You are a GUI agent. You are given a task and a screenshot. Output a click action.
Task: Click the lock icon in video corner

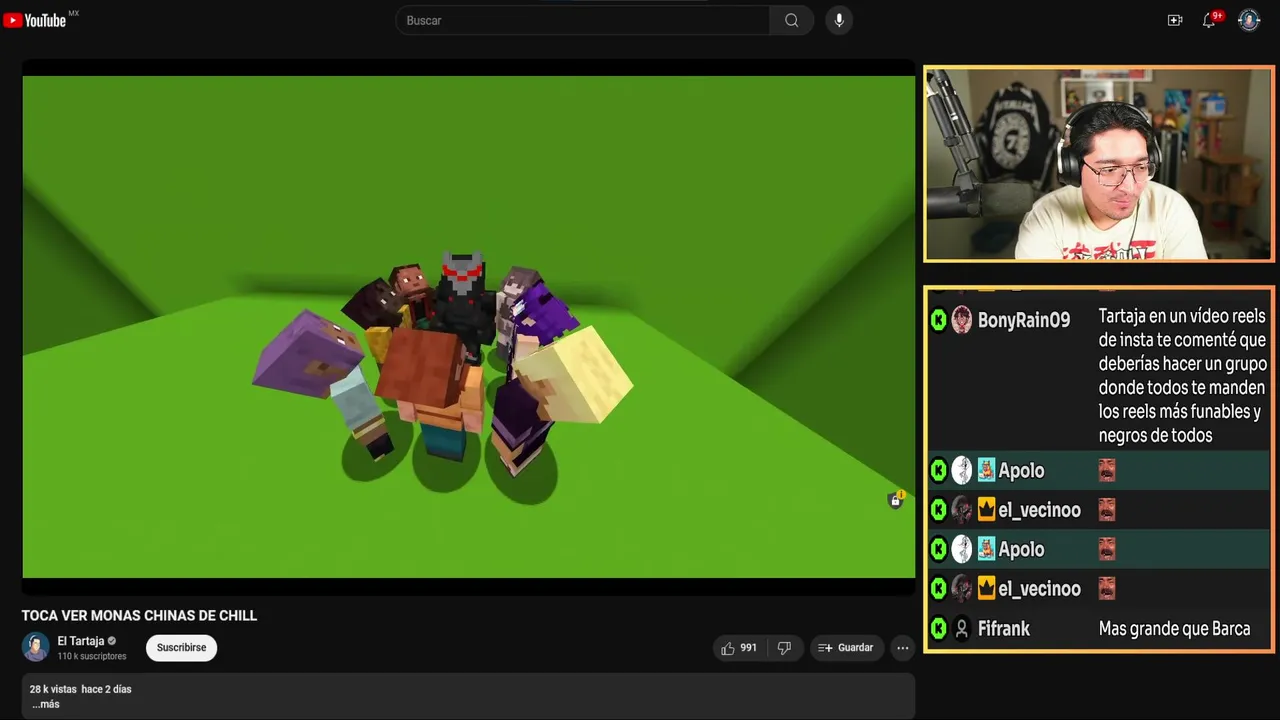(x=895, y=500)
